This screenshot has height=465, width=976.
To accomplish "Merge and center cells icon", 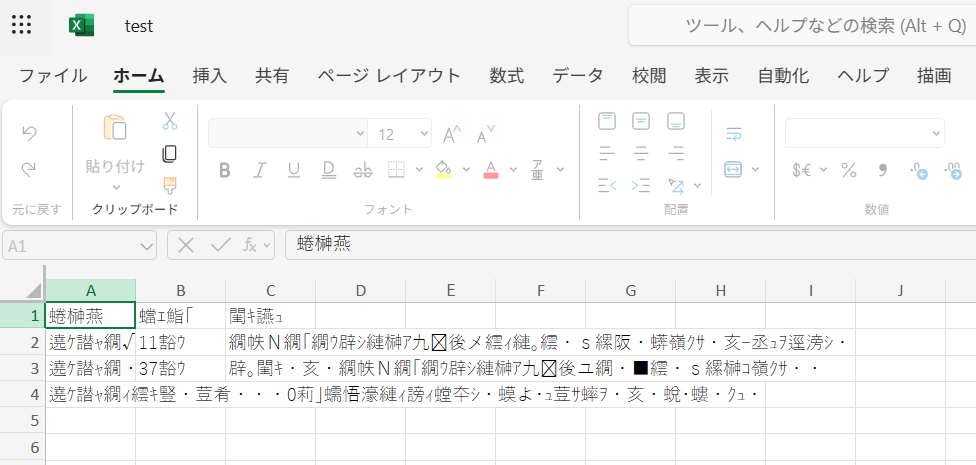I will tap(734, 169).
